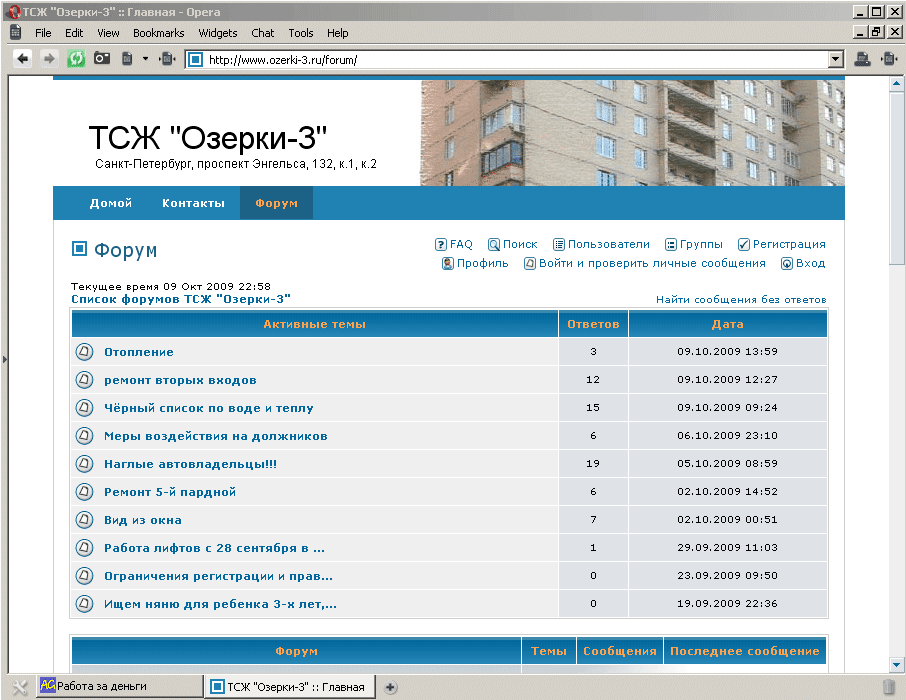Click the topic icon beside Ремонт 5-й пардной
The image size is (906, 700).
pos(84,492)
